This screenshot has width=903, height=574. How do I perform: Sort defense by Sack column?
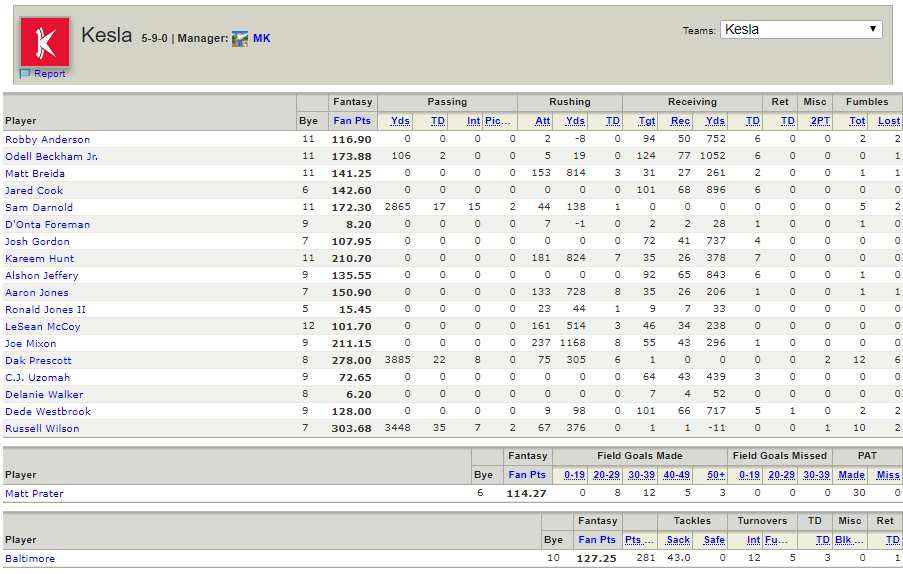[x=678, y=539]
